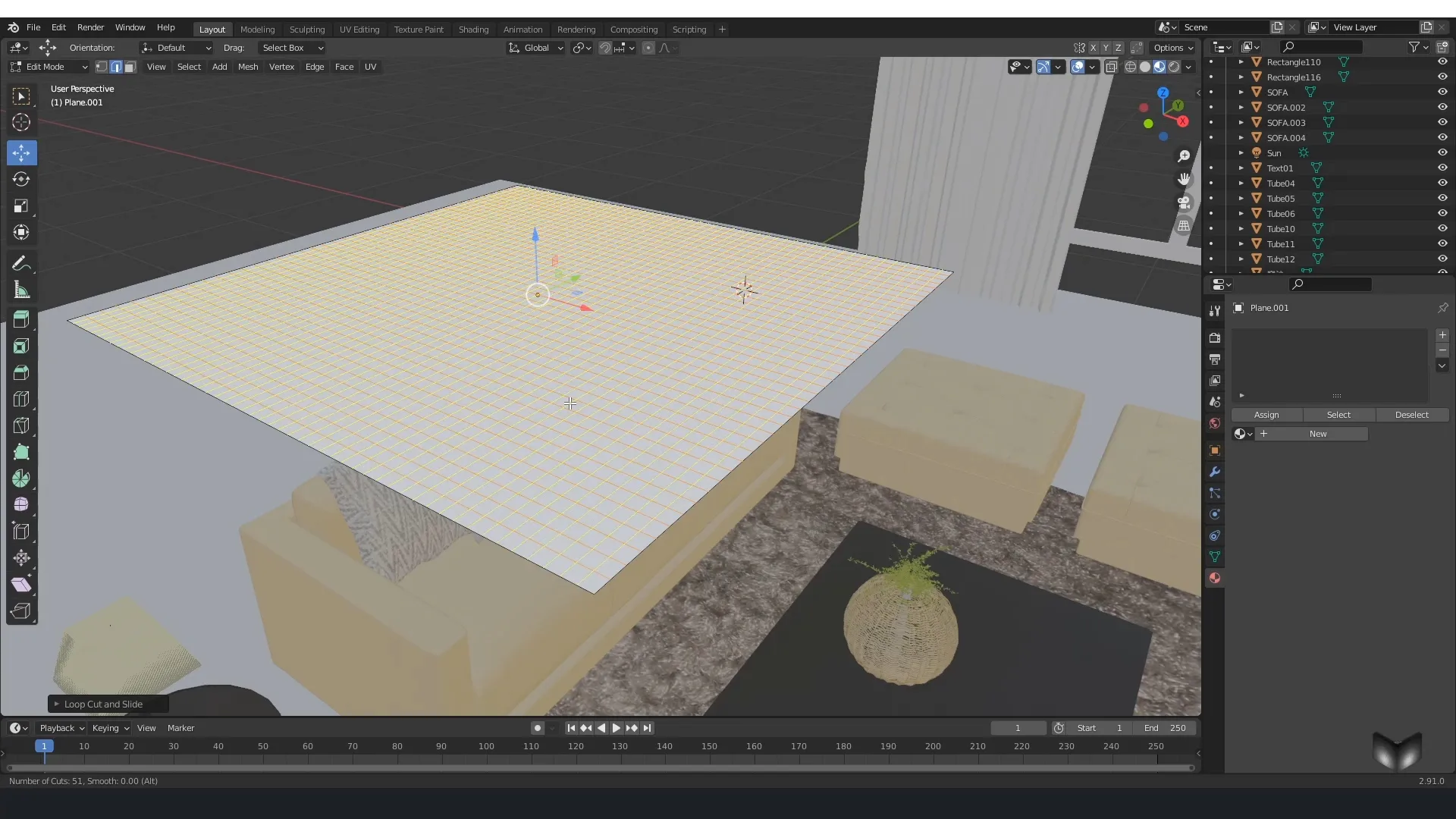
Task: Select the Knife tool
Action: [x=21, y=425]
